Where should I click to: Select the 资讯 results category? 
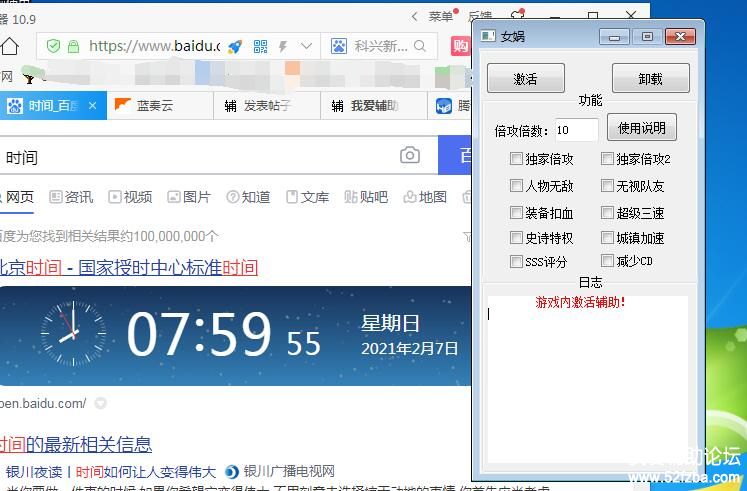71,197
